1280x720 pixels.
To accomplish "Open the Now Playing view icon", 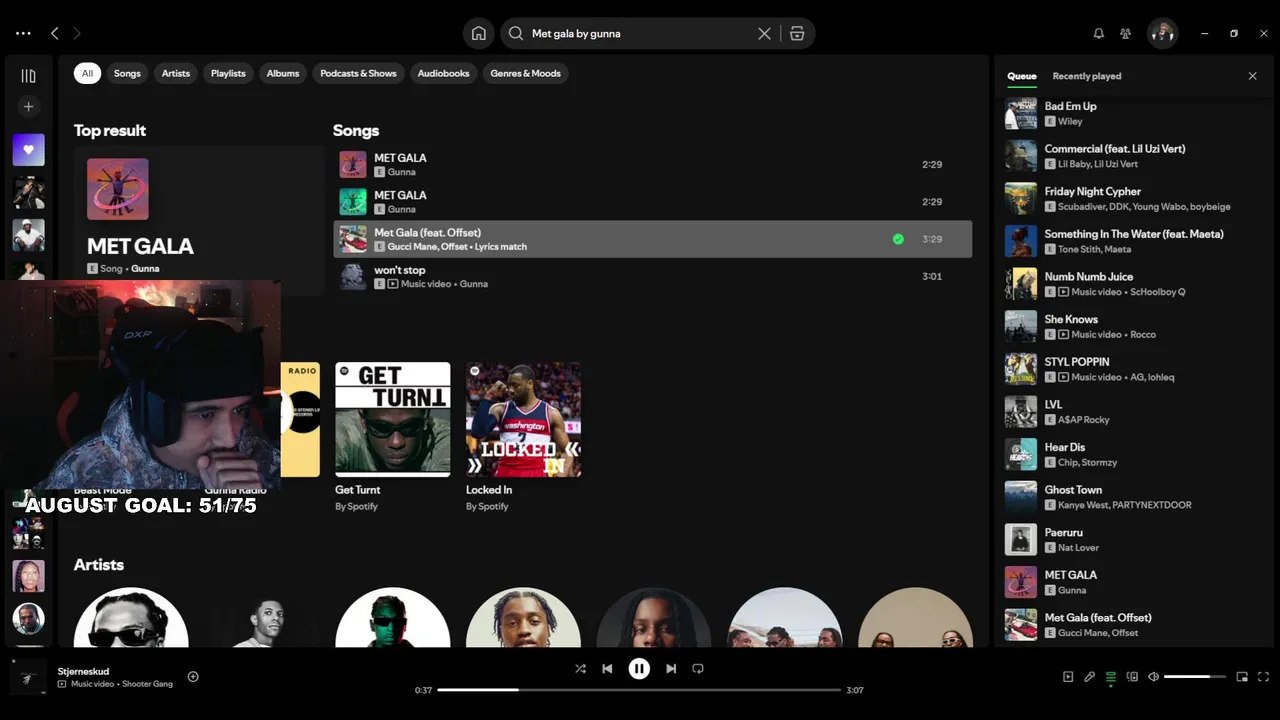I will (1068, 677).
